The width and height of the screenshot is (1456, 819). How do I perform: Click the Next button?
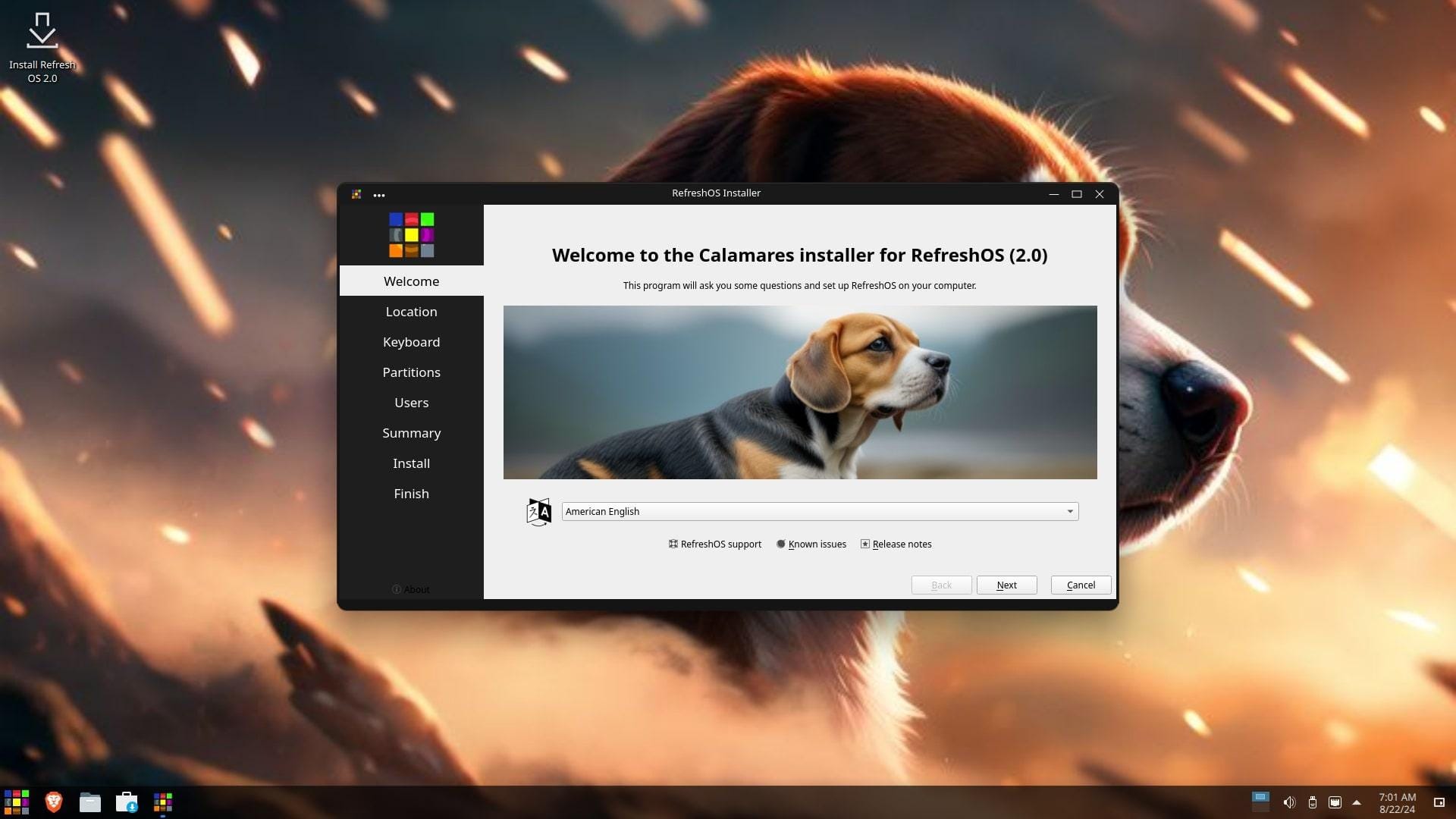coord(1006,585)
